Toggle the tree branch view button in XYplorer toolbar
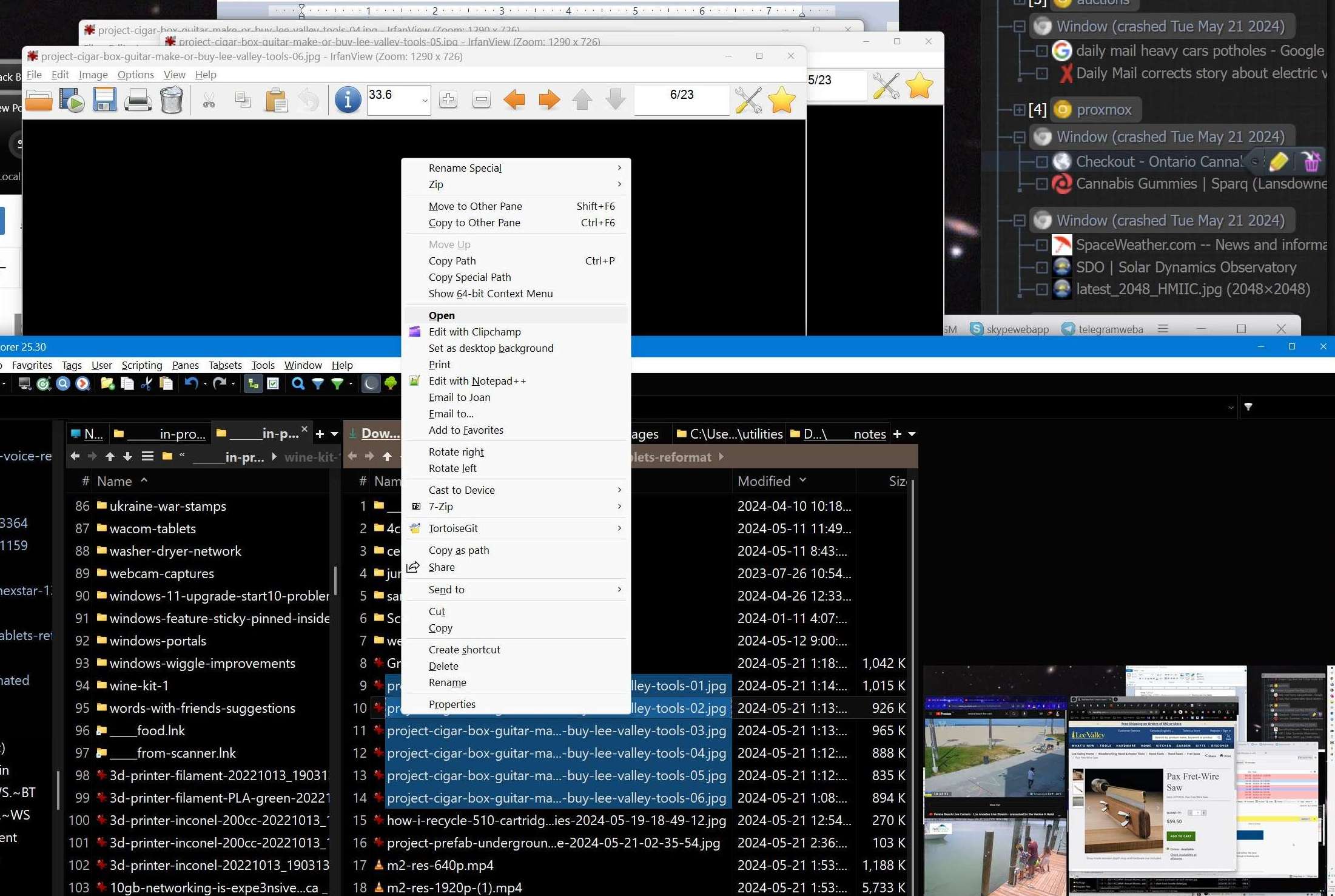 [x=254, y=383]
